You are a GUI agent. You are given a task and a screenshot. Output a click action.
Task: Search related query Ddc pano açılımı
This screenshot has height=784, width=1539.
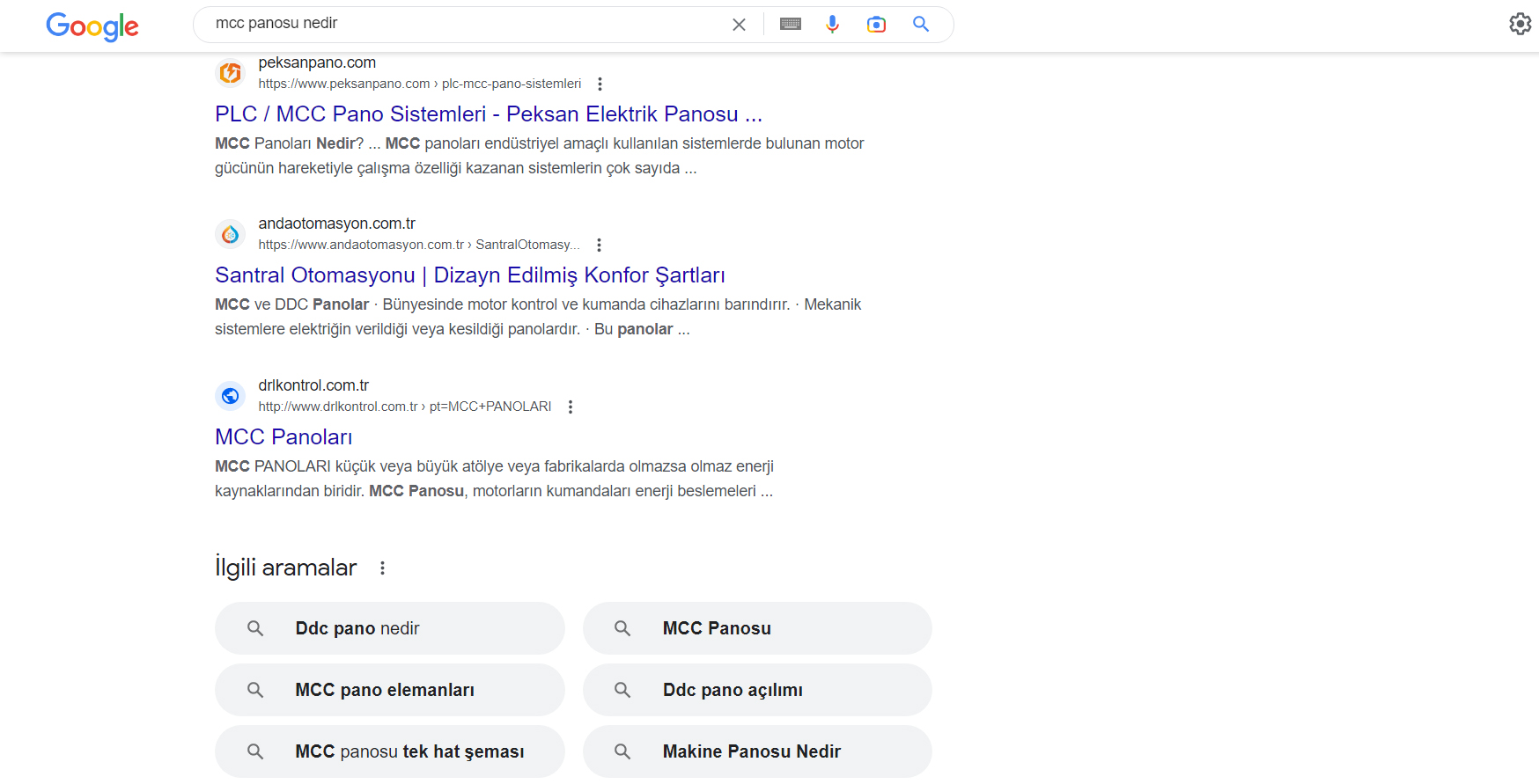tap(757, 690)
